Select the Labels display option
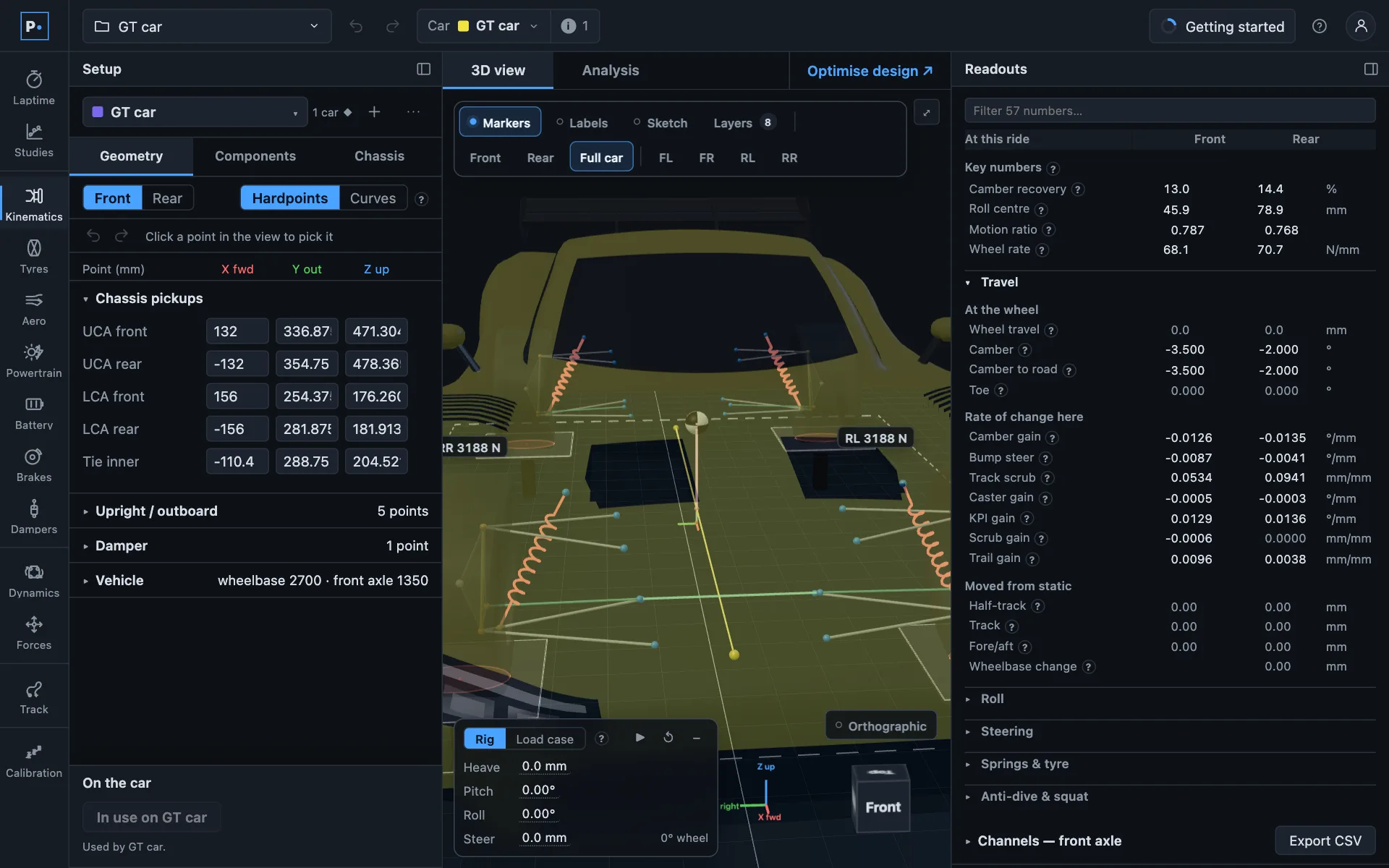1389x868 pixels. pos(582,122)
